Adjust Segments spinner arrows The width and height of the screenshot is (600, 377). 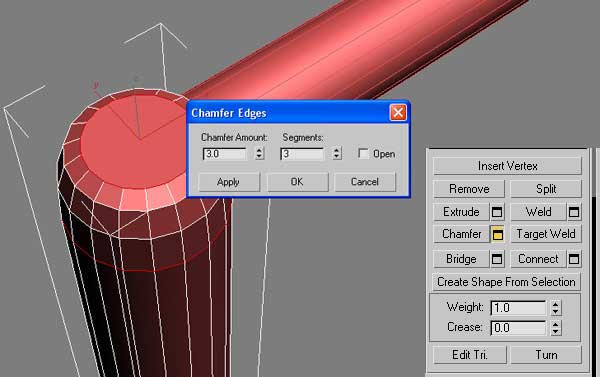pos(337,153)
